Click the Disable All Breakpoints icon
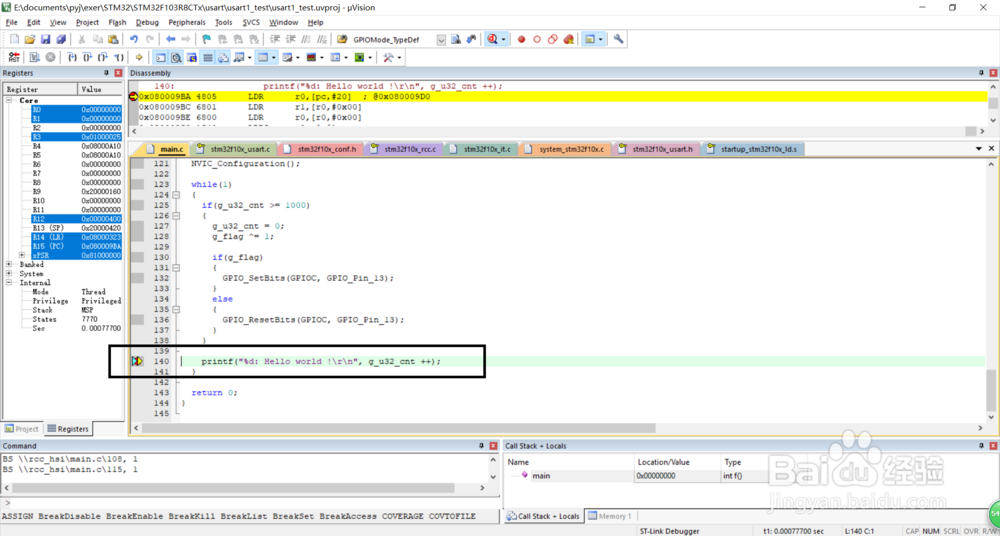 [553, 40]
